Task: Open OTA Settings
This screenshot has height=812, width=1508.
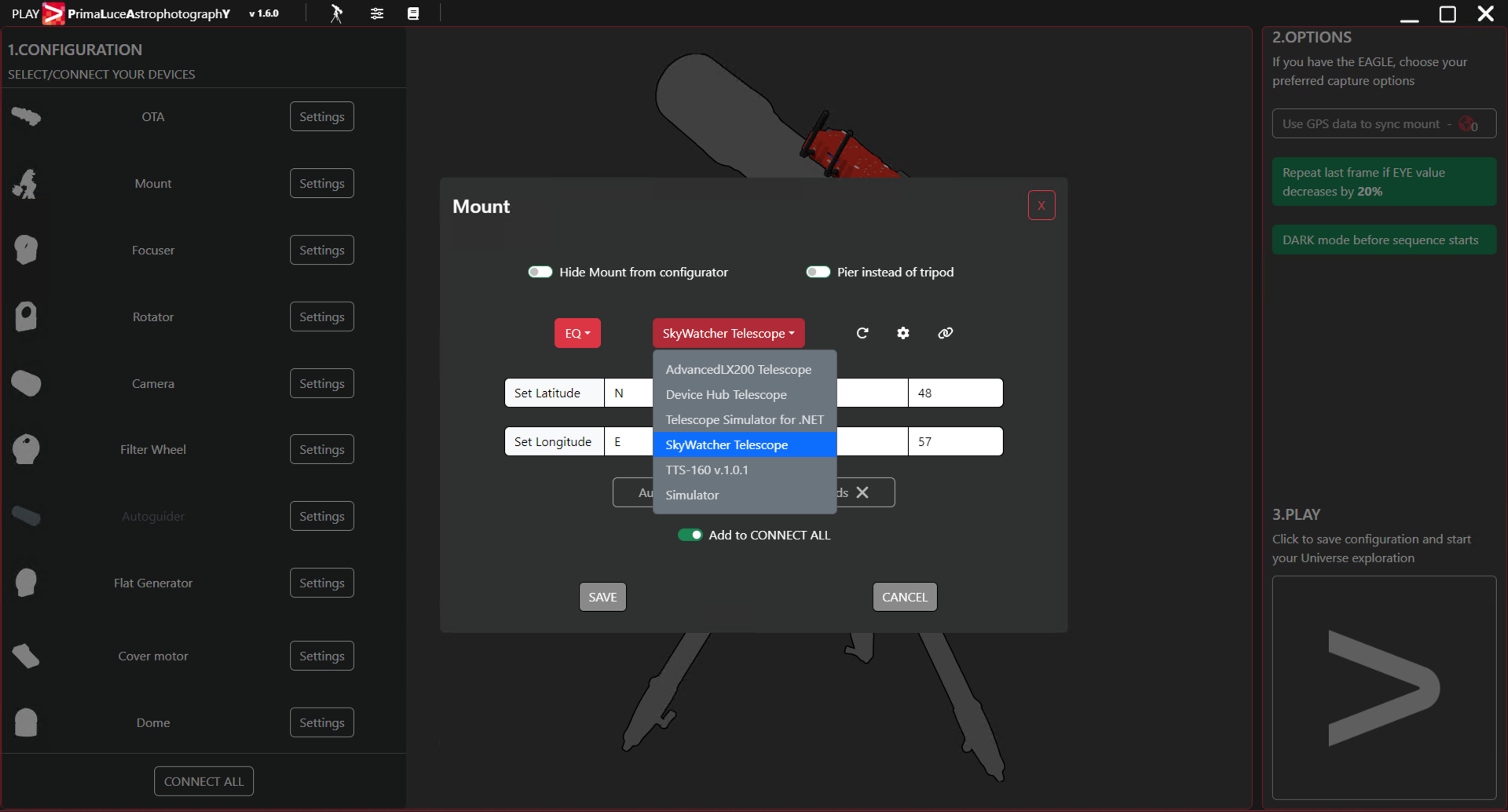Action: point(322,116)
